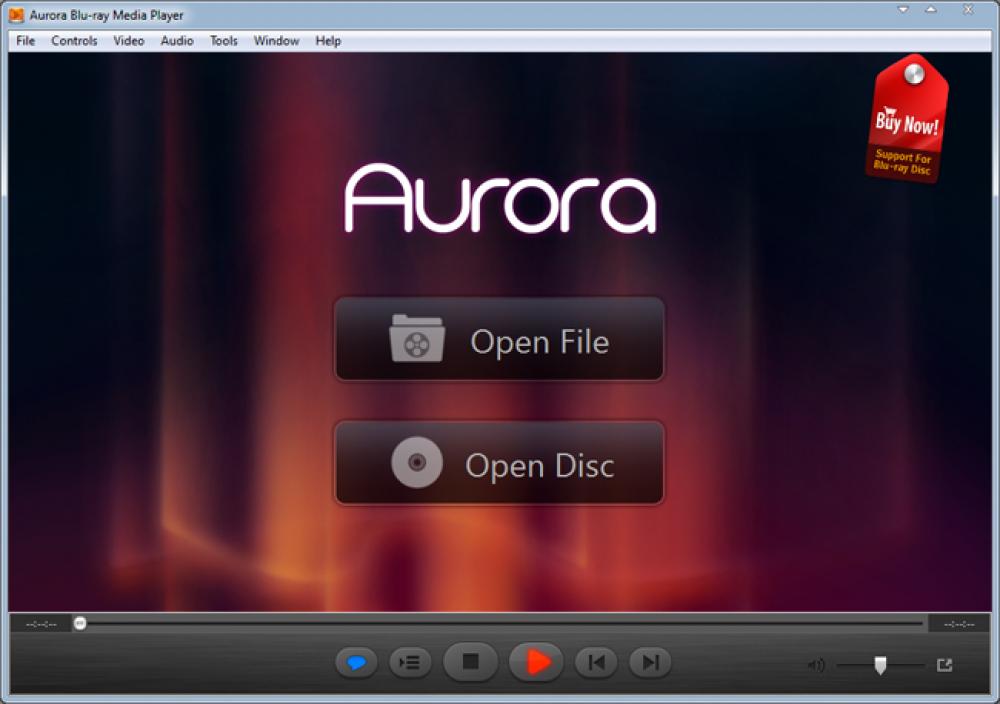
Task: Mute audio via the speaker icon
Action: (x=817, y=662)
